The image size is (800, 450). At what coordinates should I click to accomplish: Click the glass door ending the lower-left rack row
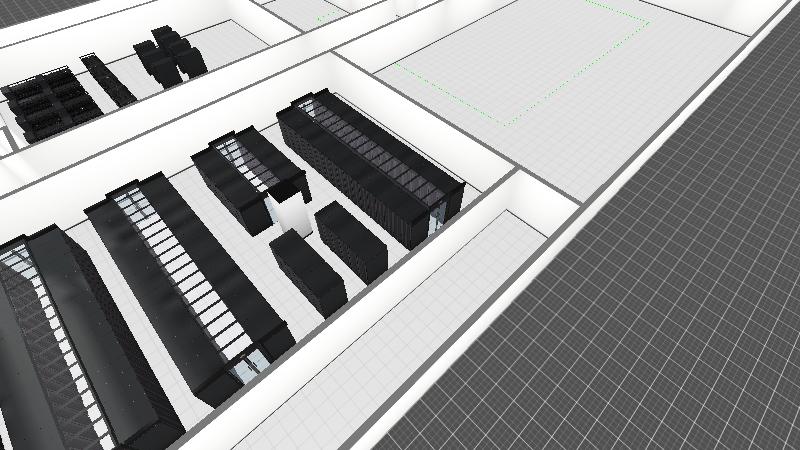point(250,368)
